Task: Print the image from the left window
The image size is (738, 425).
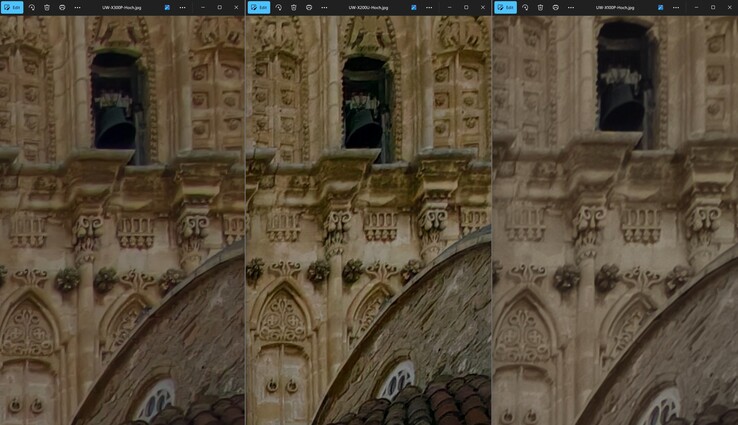Action: pyautogui.click(x=62, y=7)
